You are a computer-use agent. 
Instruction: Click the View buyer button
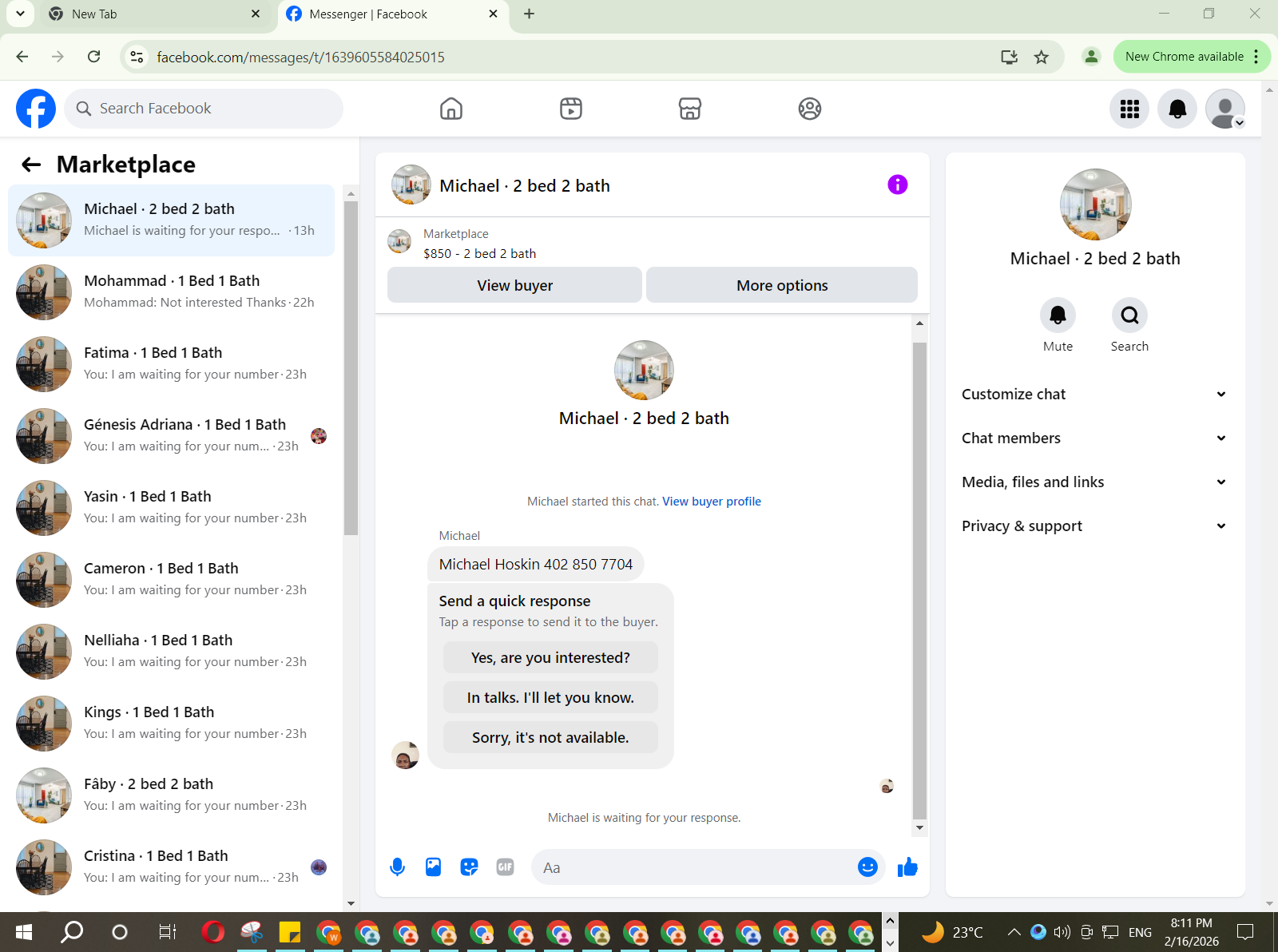tap(514, 285)
